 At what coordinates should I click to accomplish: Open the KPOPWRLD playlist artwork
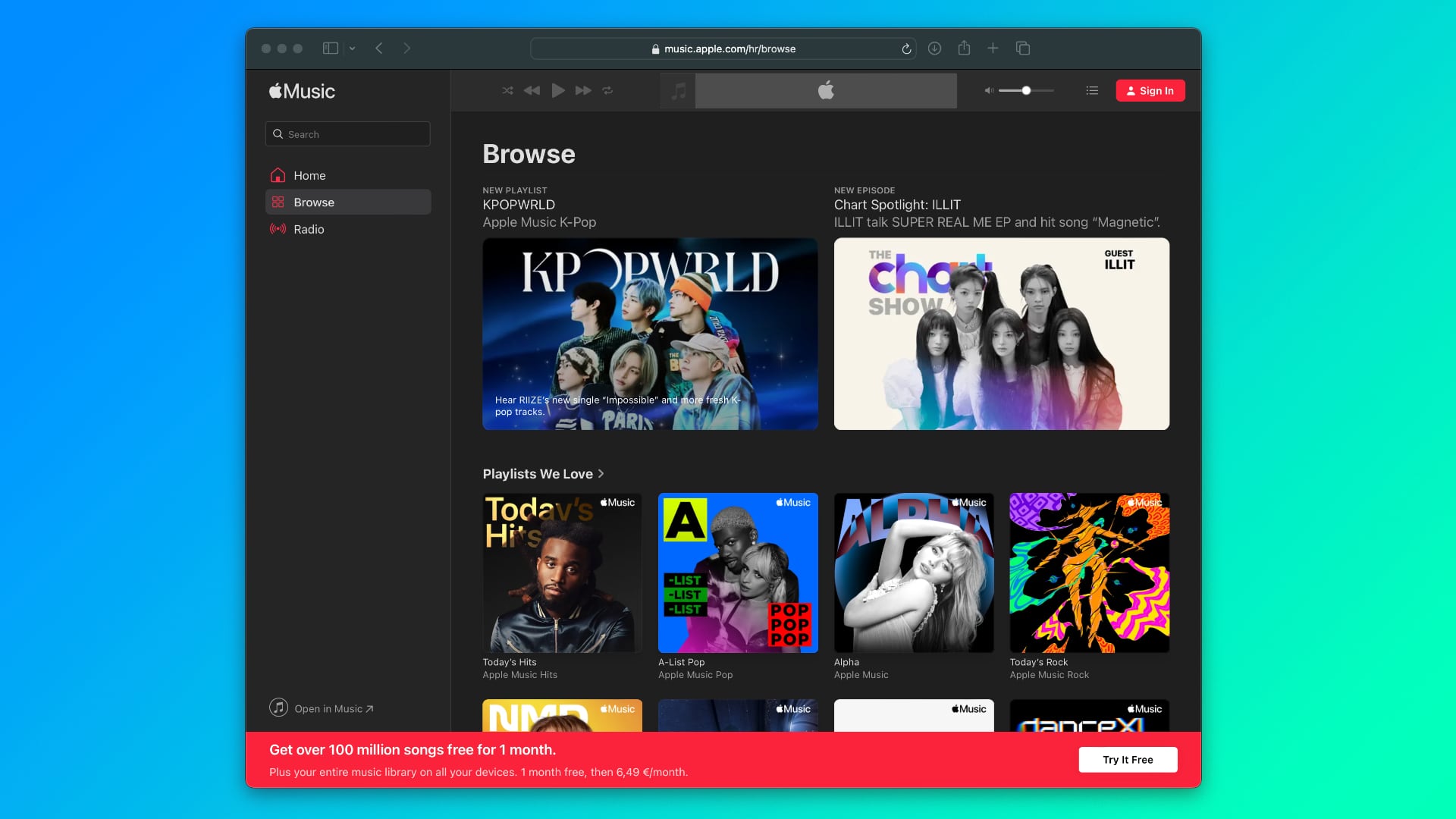point(650,334)
